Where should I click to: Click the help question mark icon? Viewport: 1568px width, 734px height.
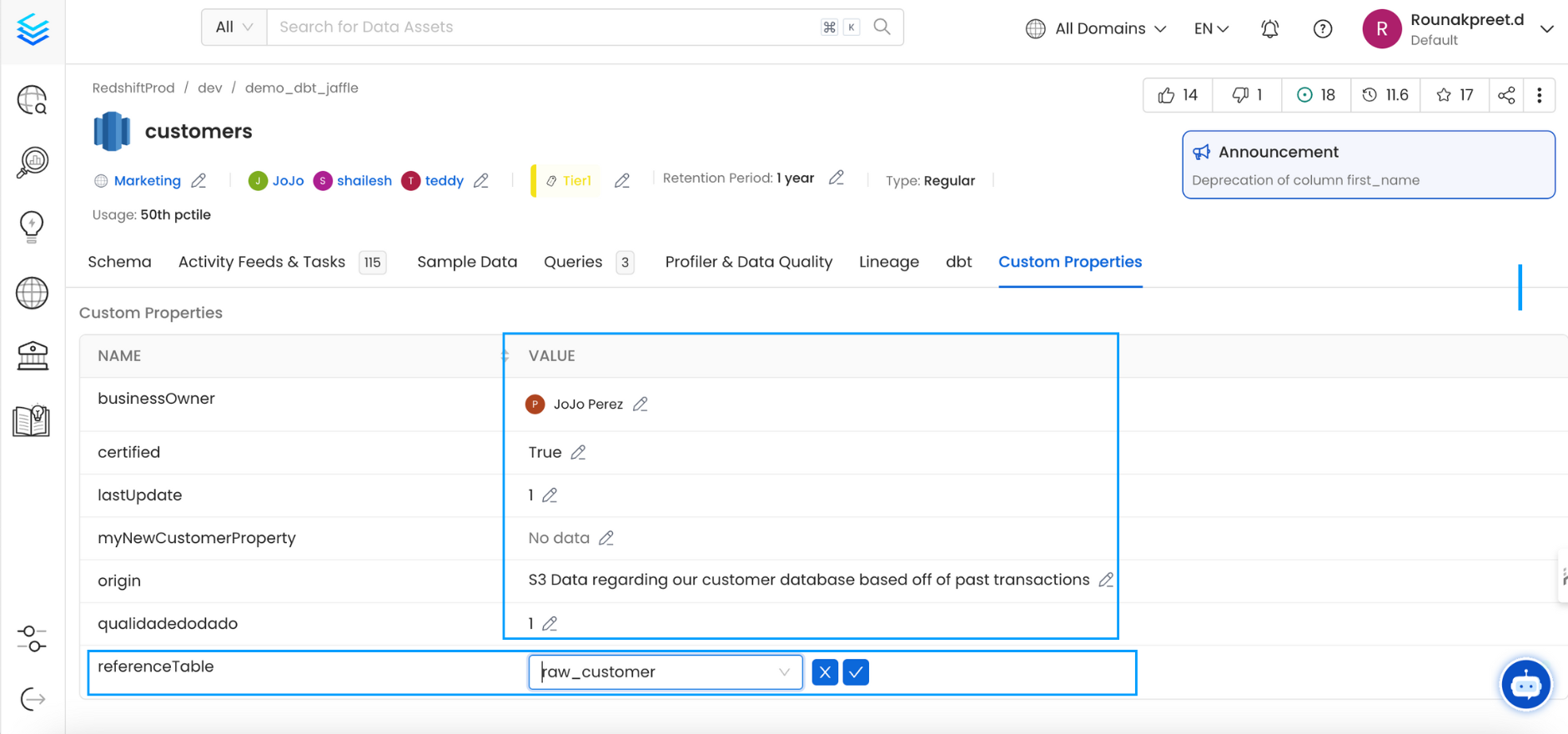click(1322, 29)
